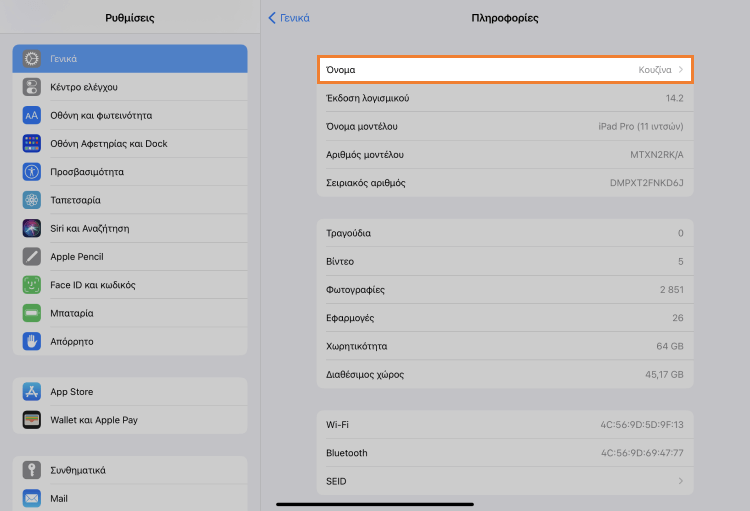Open Control Center settings icon

point(32,87)
